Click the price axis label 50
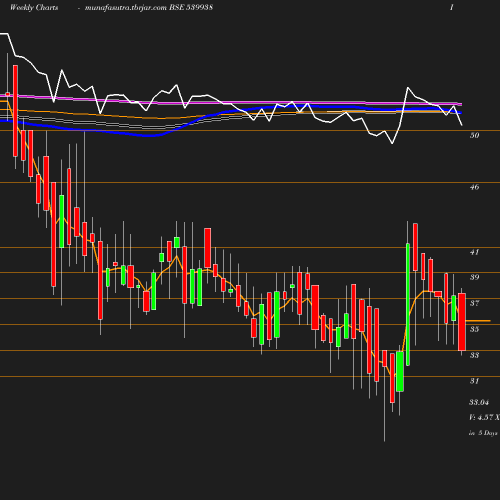This screenshot has width=500, height=500. click(474, 135)
